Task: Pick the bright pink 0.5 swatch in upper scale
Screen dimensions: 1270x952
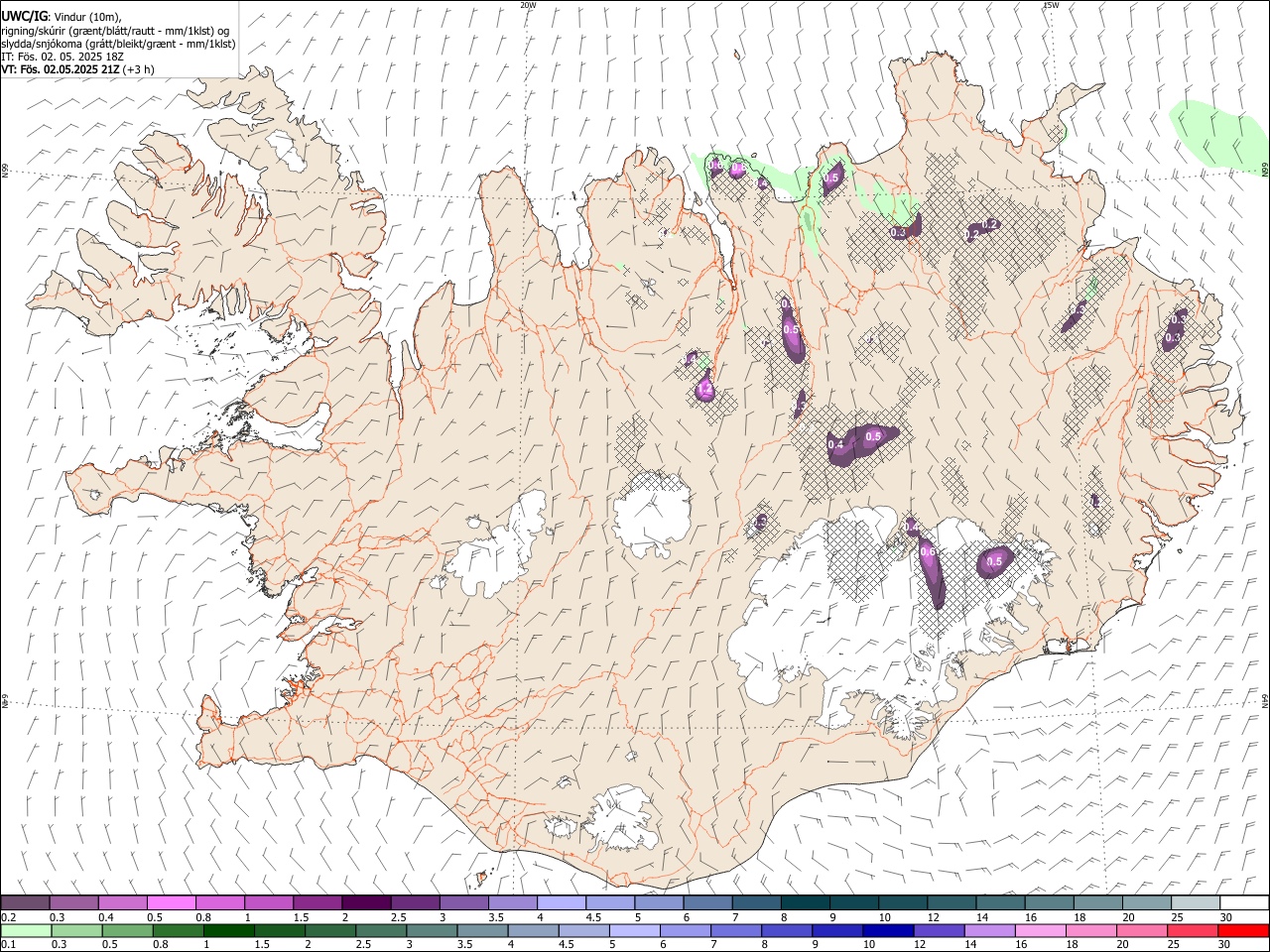Action: click(172, 903)
